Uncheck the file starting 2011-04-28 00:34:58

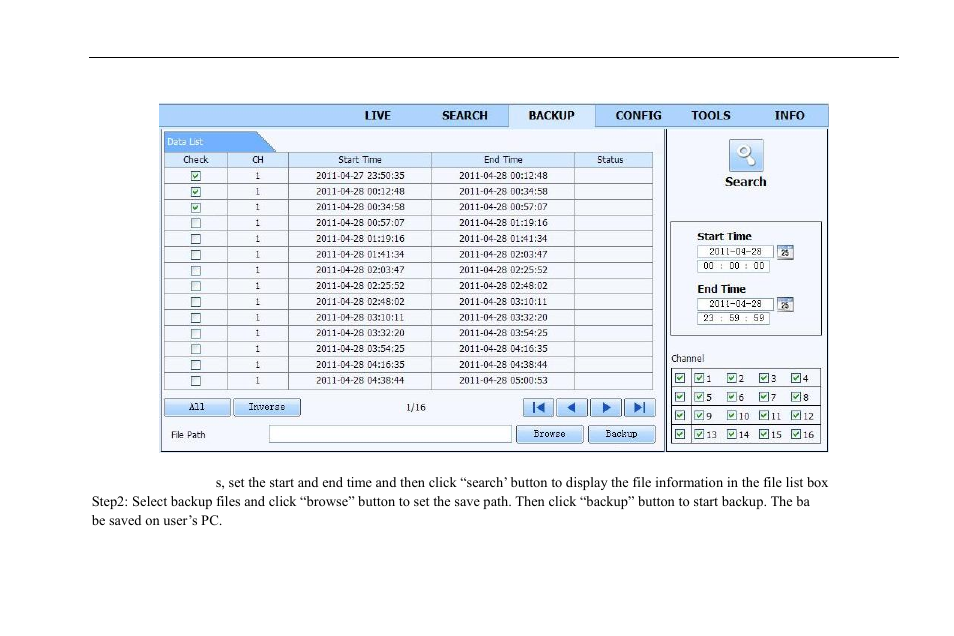coord(195,208)
